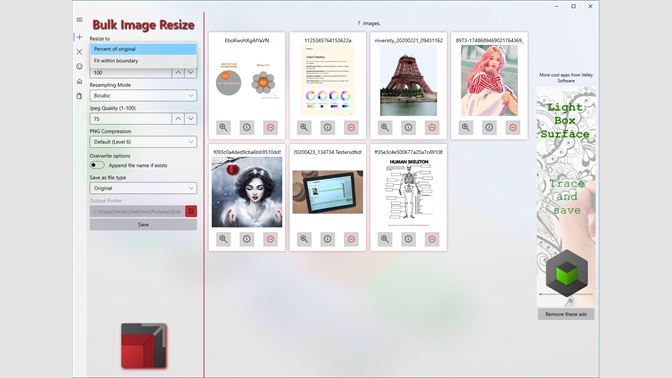Decrease the Jpeg Quality value
This screenshot has width=672, height=378.
coord(191,119)
